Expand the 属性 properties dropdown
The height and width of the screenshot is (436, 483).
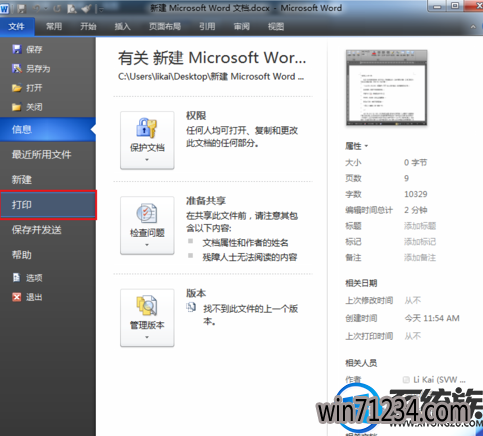(357, 146)
